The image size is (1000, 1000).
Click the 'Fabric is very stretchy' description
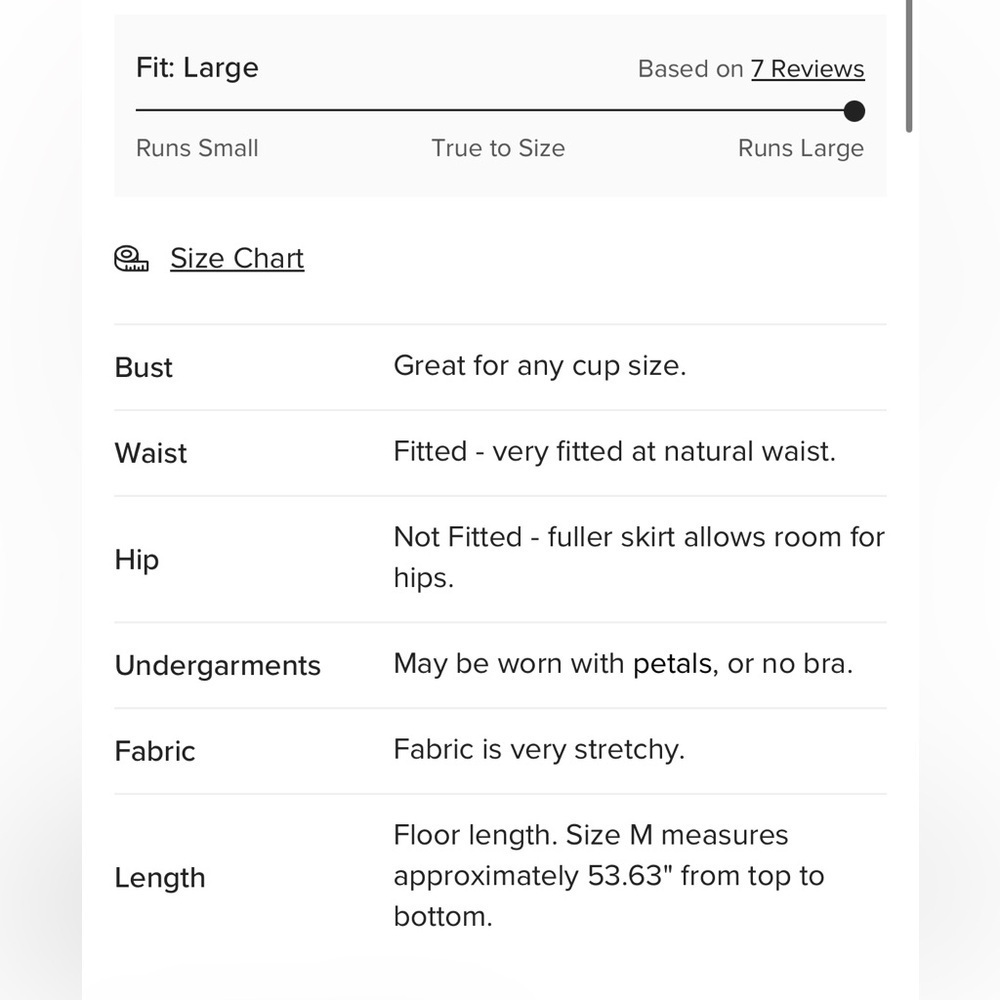(539, 749)
